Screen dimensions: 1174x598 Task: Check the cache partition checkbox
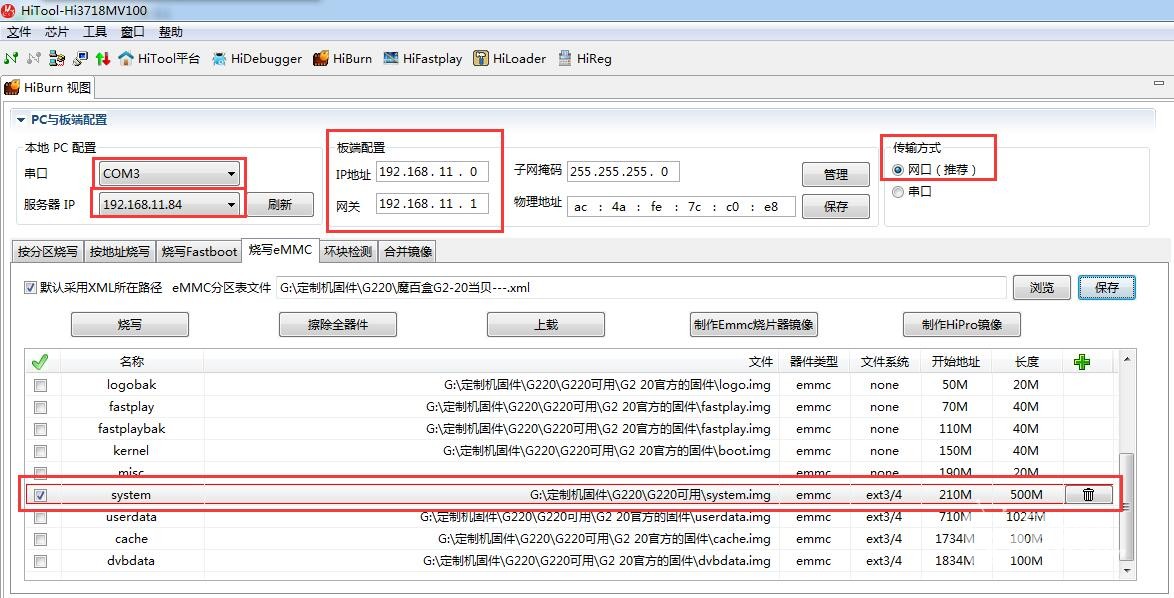(x=40, y=540)
